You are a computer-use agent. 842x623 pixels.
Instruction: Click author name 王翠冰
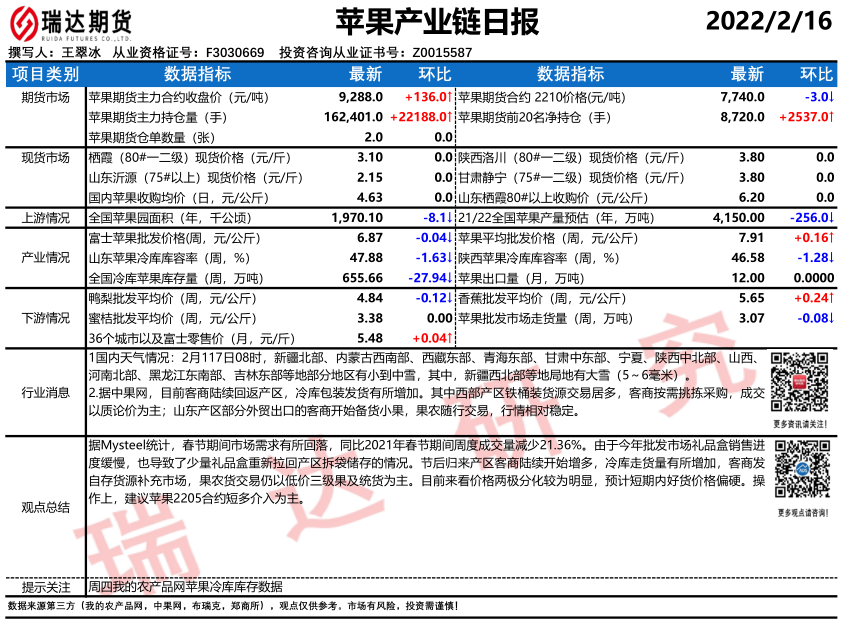click(x=81, y=52)
